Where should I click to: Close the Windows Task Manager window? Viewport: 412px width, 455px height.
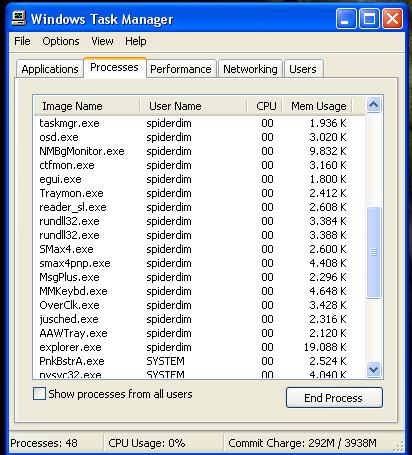point(392,19)
